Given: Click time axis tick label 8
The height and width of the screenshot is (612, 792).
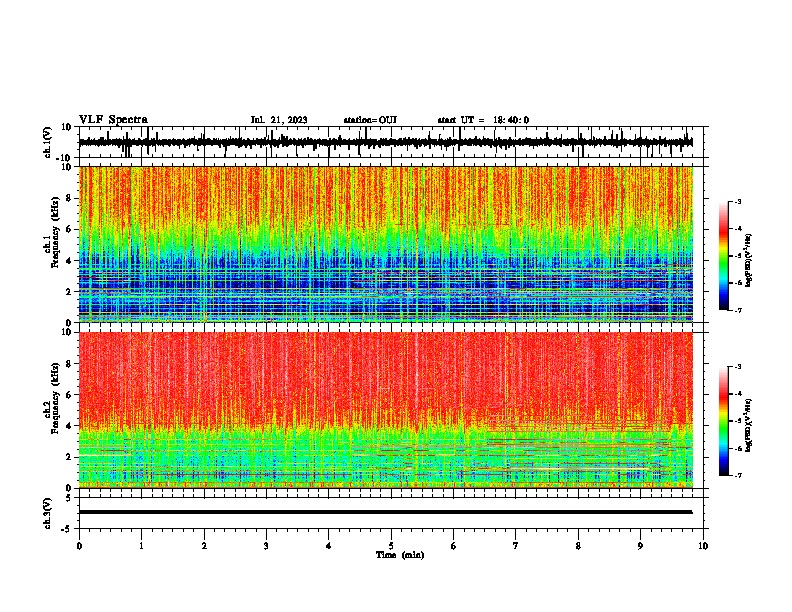Looking at the screenshot, I should tap(578, 546).
